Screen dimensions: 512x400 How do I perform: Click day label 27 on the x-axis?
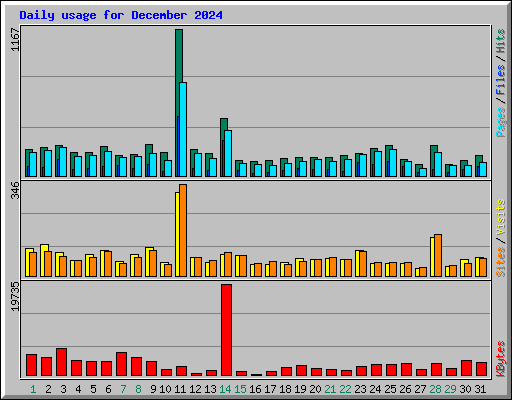[420, 389]
